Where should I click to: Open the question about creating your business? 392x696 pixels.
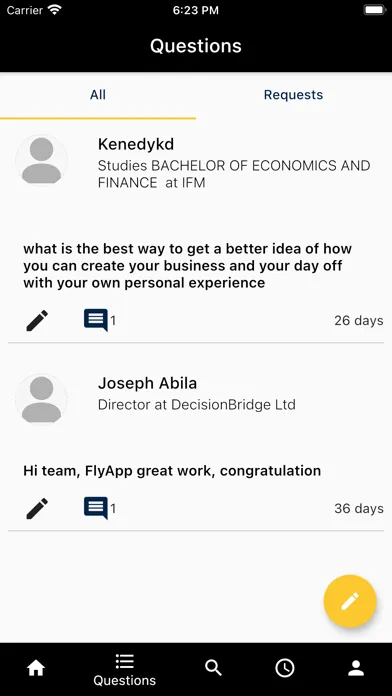pyautogui.click(x=187, y=265)
